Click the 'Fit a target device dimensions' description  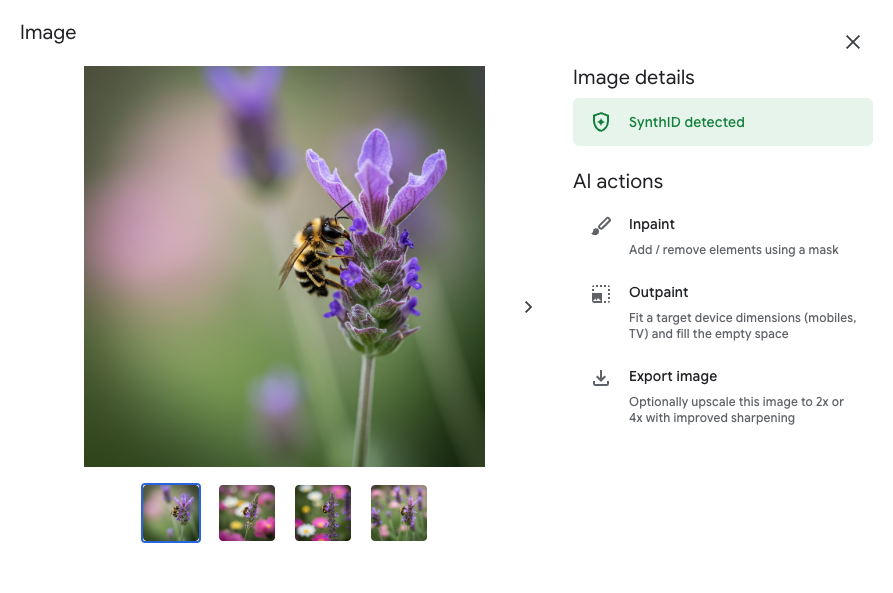click(x=742, y=326)
